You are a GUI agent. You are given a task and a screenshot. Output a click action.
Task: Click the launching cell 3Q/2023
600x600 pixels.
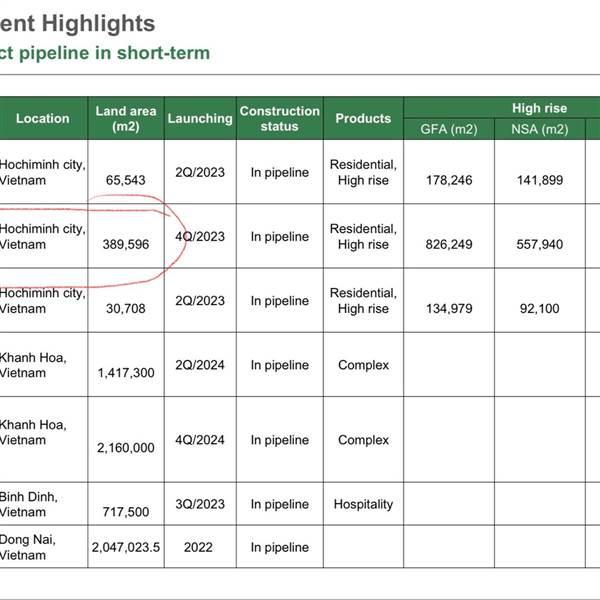[200, 504]
